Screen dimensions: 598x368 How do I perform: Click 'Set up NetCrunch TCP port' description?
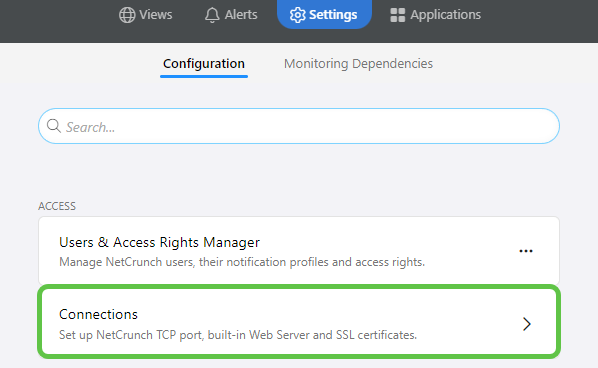click(x=238, y=335)
